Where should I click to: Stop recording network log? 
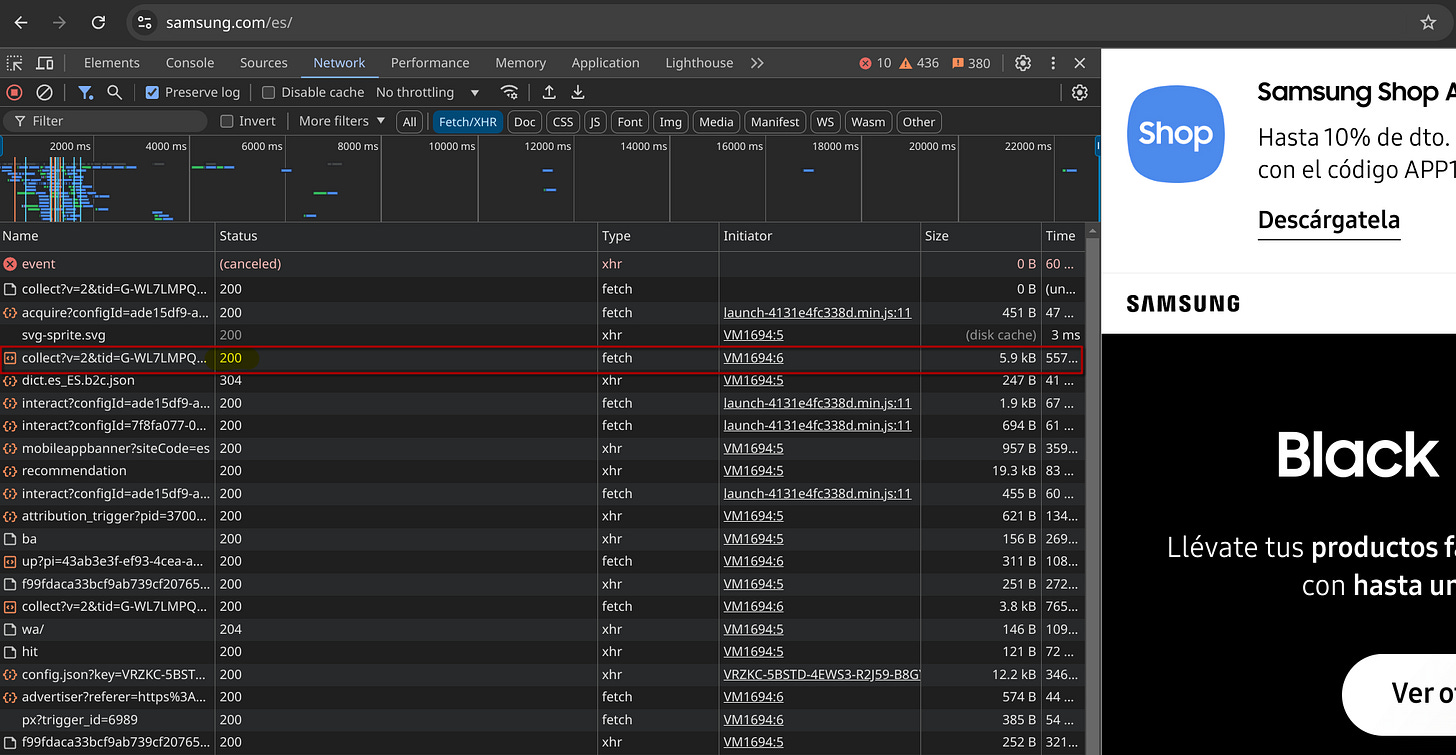15,92
